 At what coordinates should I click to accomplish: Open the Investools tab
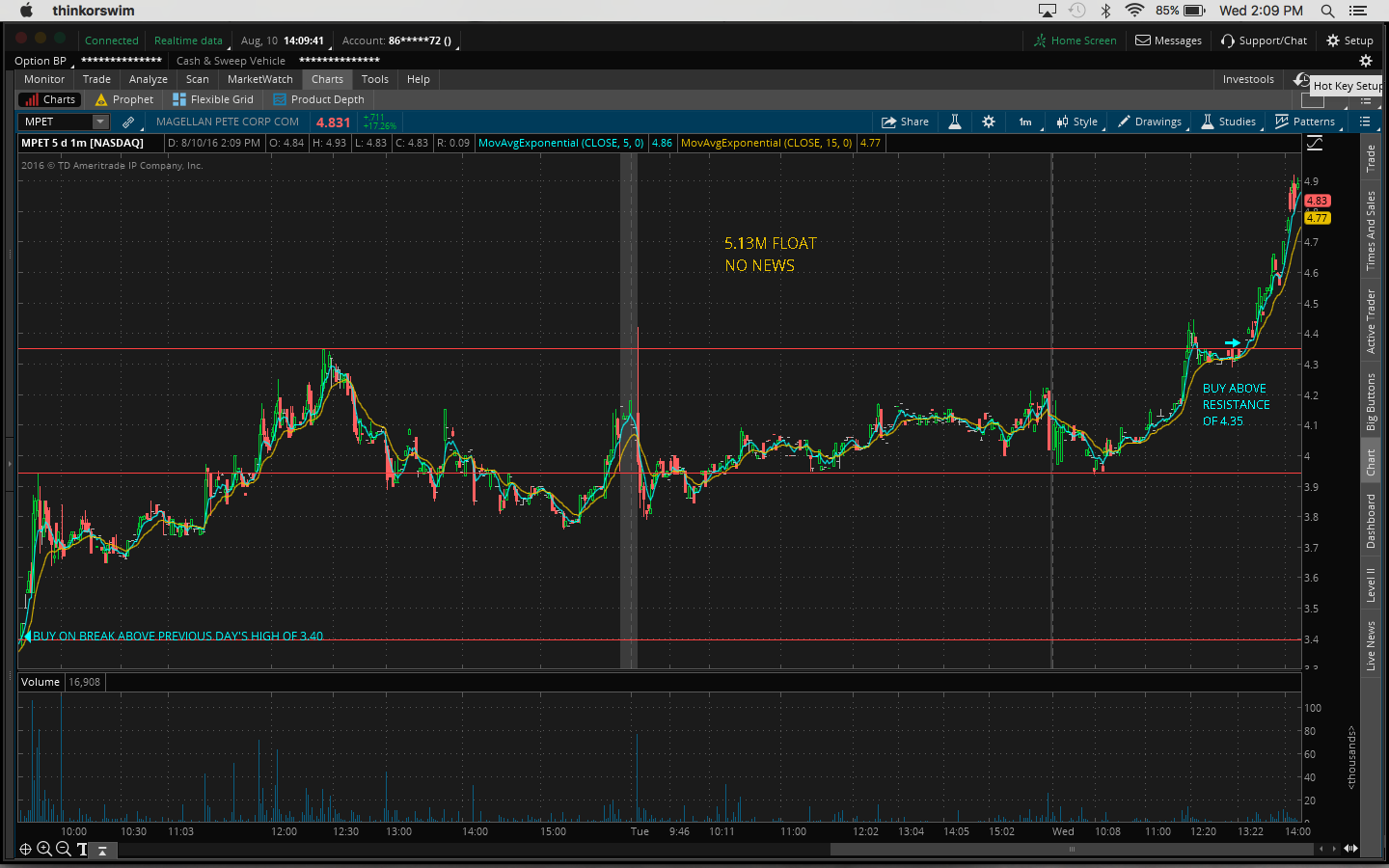click(x=1248, y=79)
